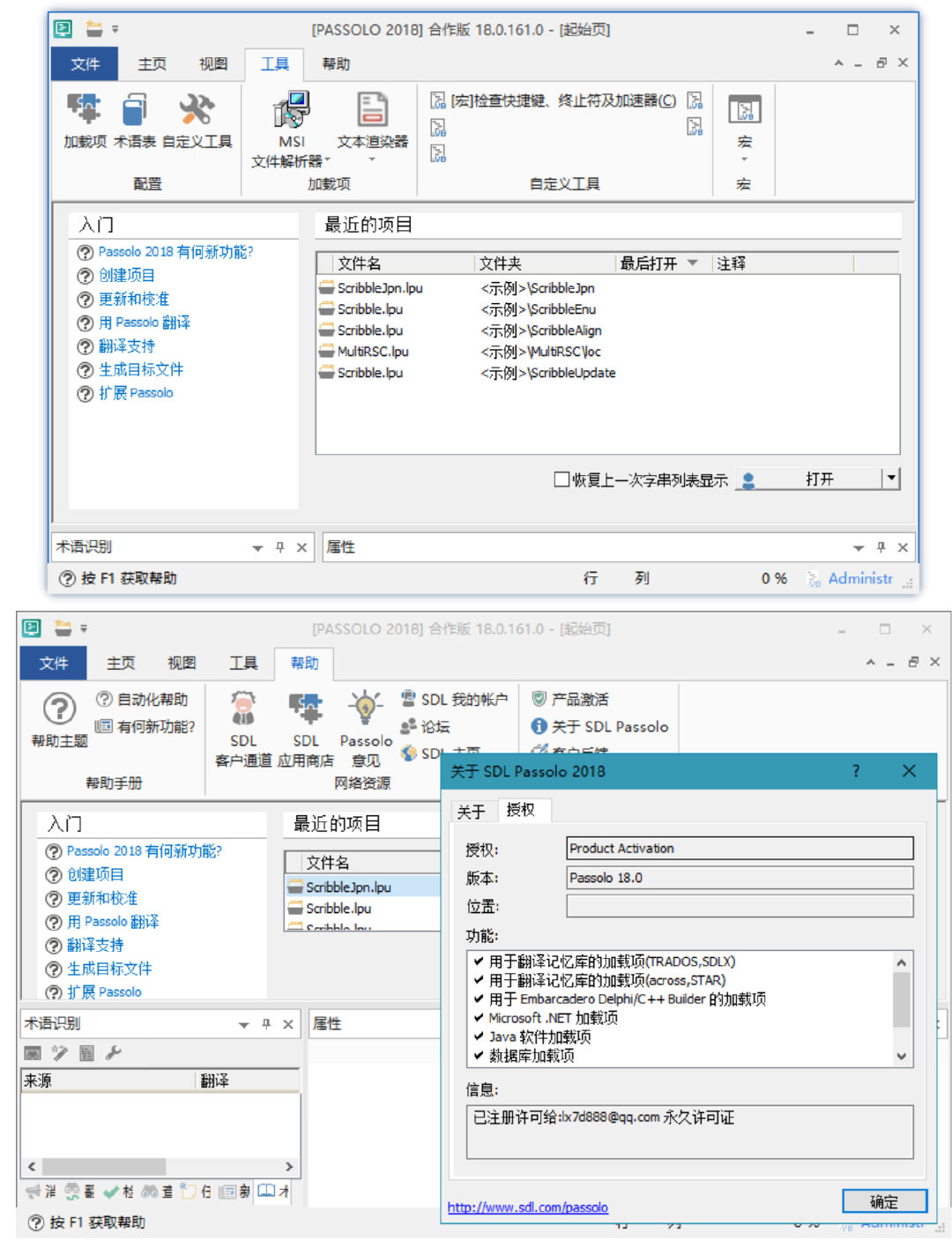Open the 论坛 forum button
The image size is (952, 1240).
(425, 726)
